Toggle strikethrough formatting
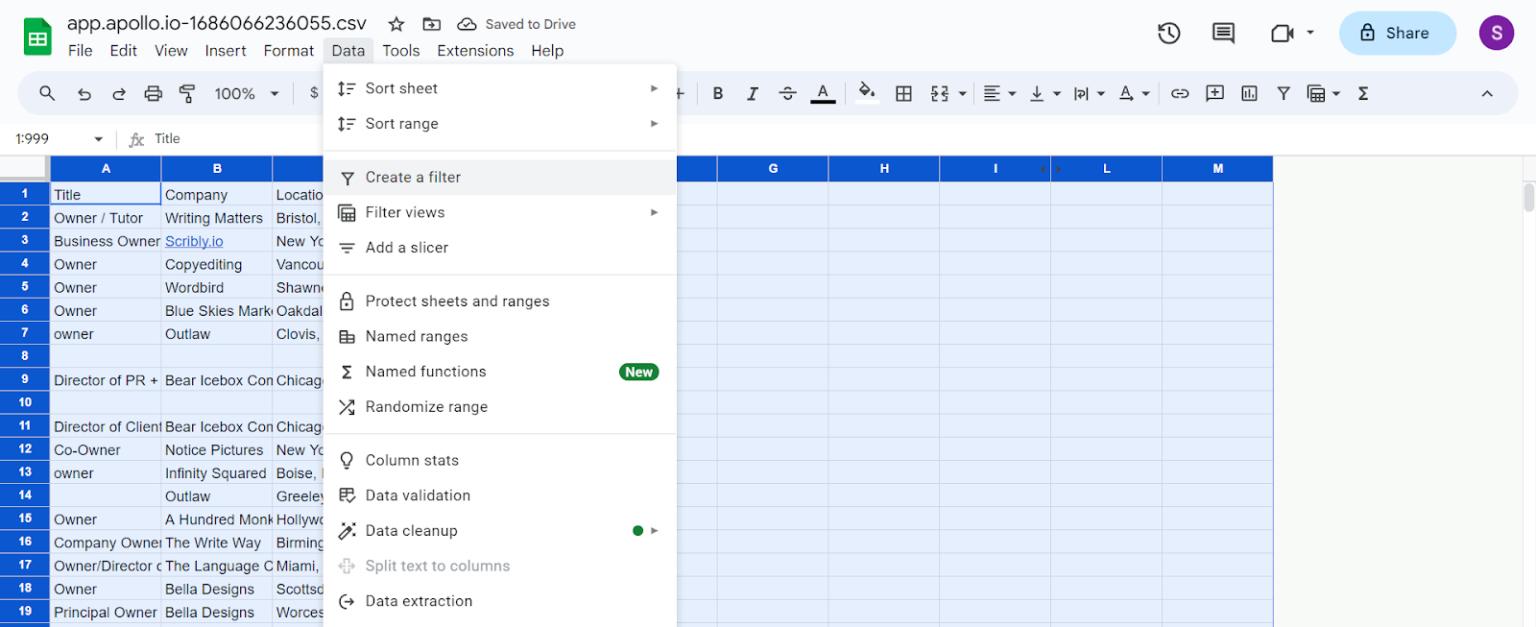Screen dimensions: 1536x627 point(787,93)
